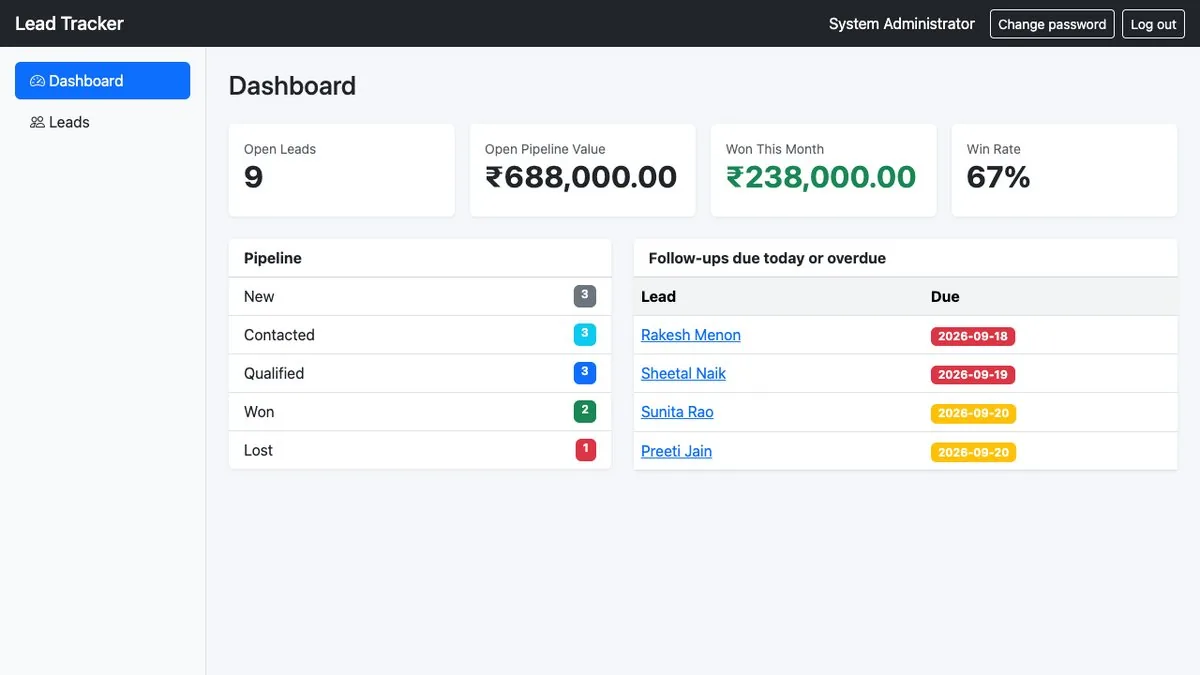
Task: Click the Leads people icon in sidebar
Action: (37, 122)
